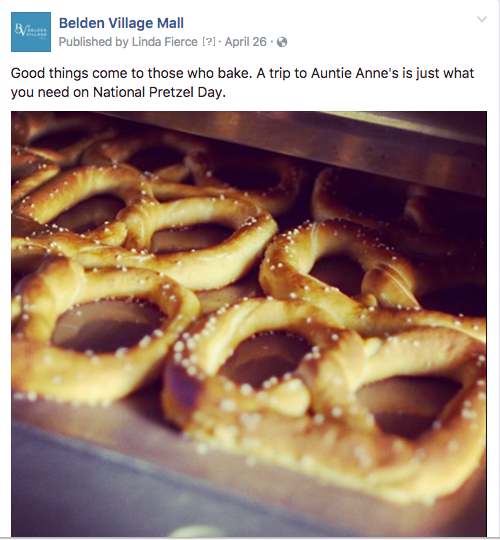Screen dimensions: 500x540
Task: Click the BV monogram inside the avatar
Action: [x=20, y=30]
